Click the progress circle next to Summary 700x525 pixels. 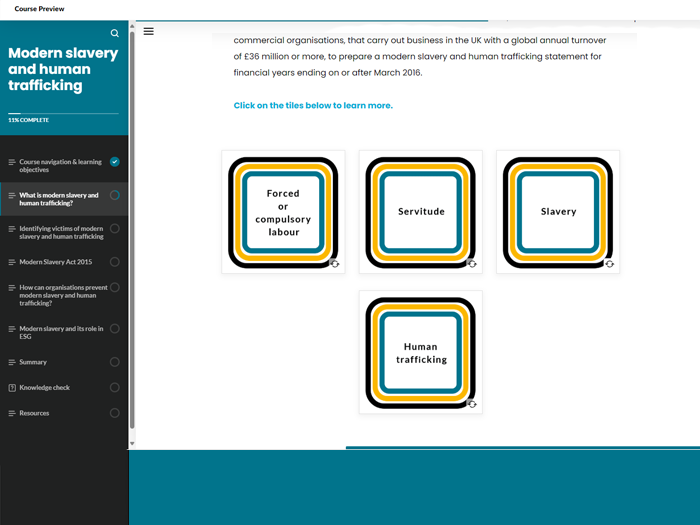coord(115,362)
